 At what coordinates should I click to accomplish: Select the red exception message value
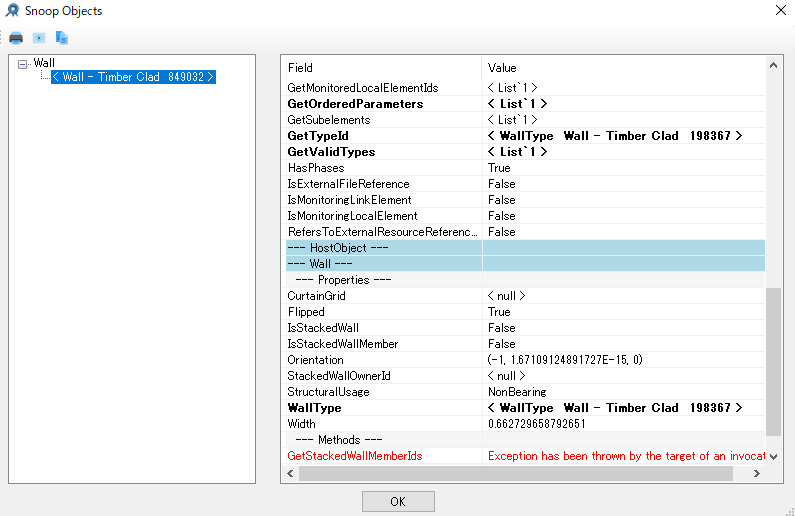(626, 456)
